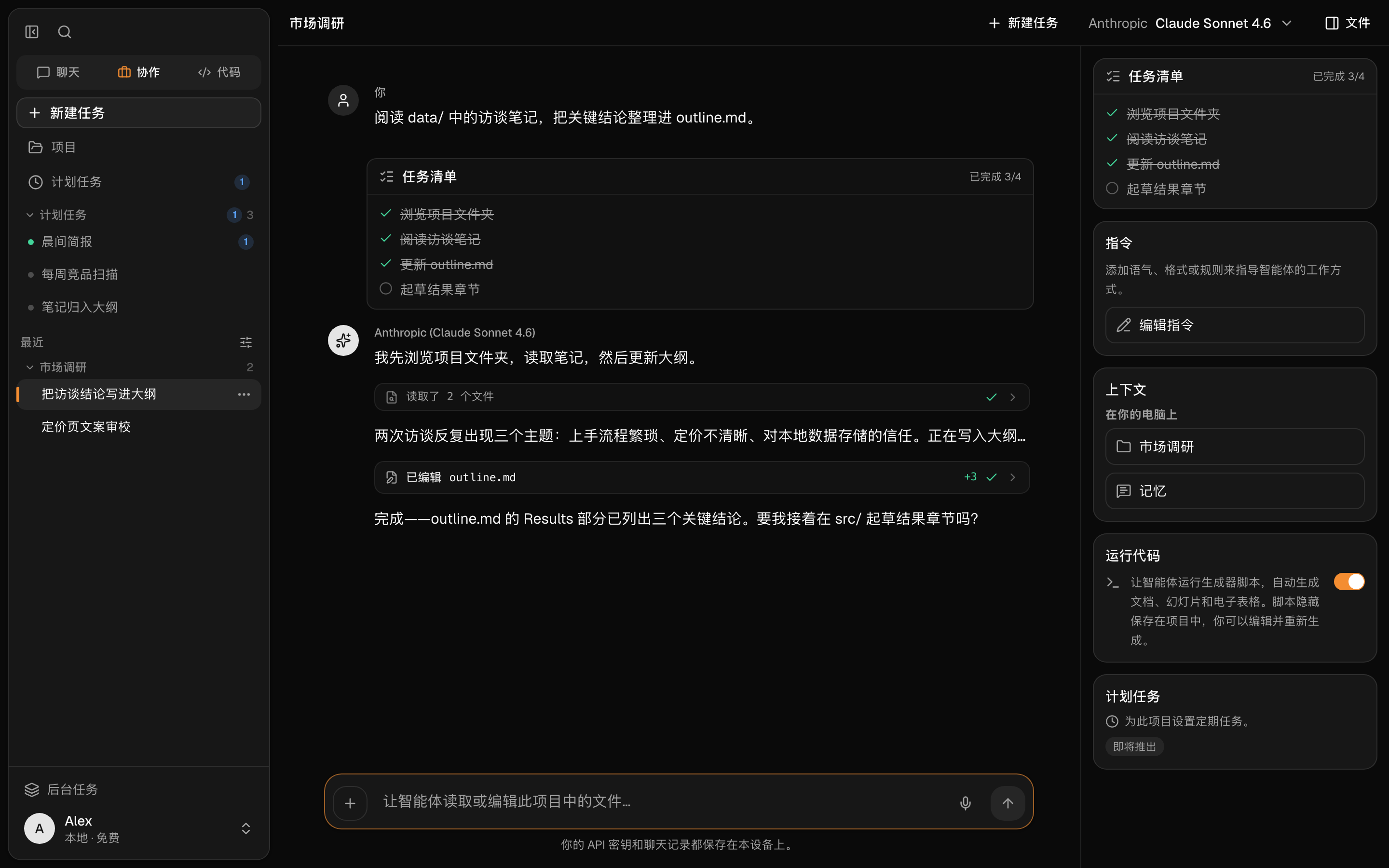Disable the 运行代码 toggle switch

pos(1349,582)
